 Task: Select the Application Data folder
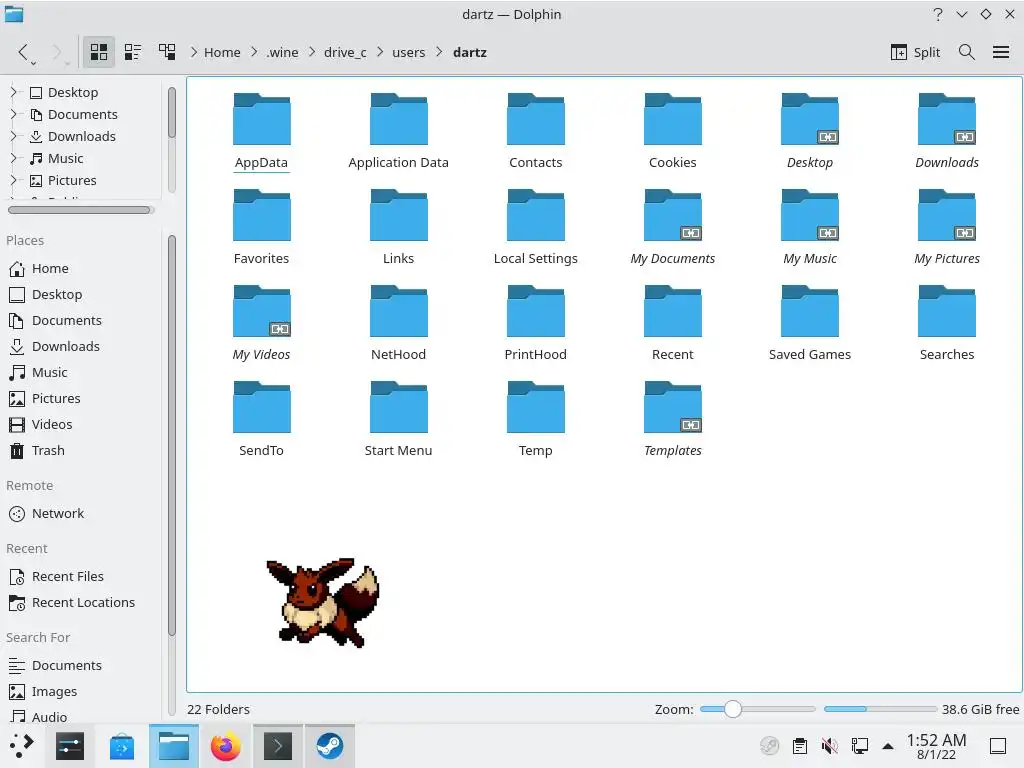click(x=398, y=131)
